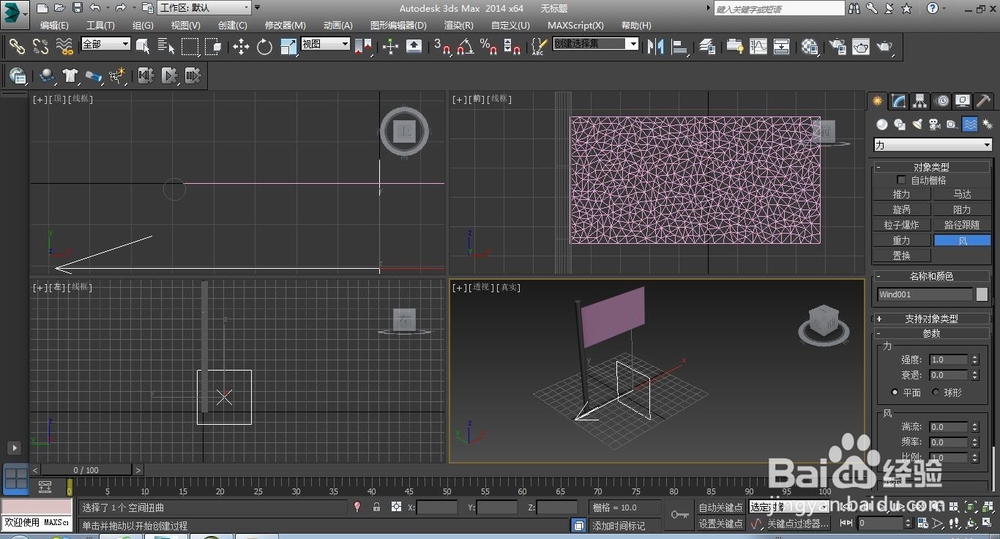Screen dimensions: 1000x539
Task: Select the Lights category icon
Action: click(x=917, y=124)
